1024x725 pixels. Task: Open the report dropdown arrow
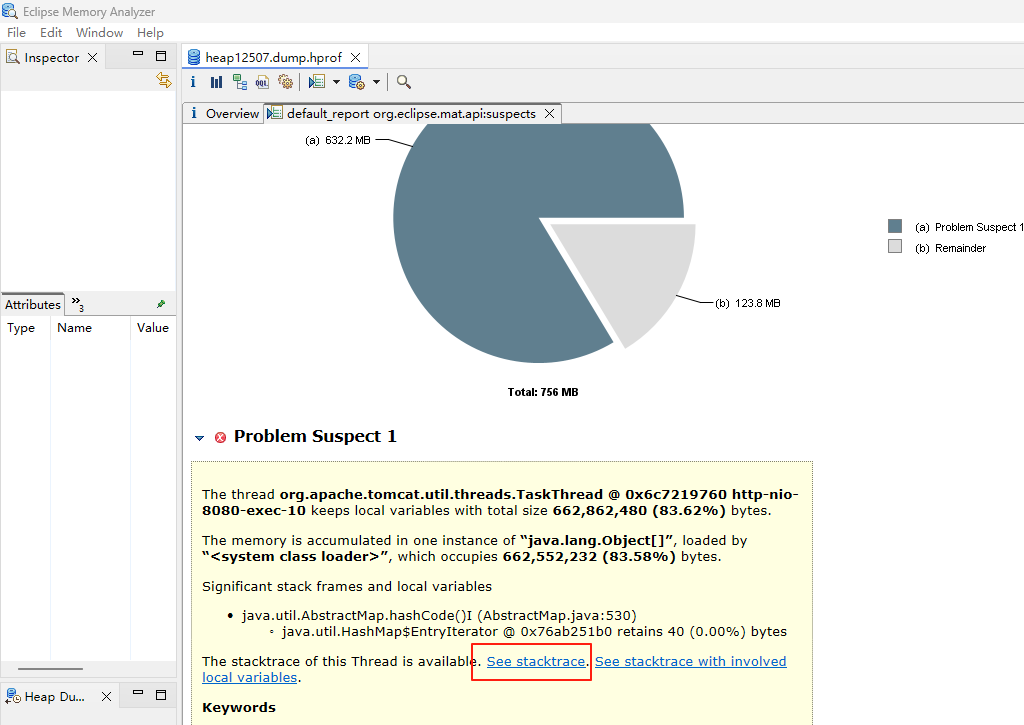coord(336,82)
